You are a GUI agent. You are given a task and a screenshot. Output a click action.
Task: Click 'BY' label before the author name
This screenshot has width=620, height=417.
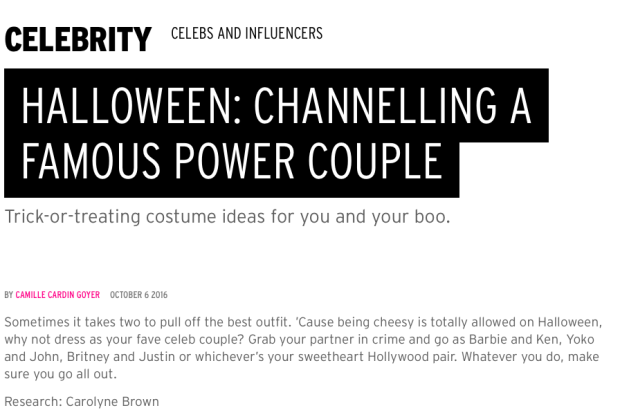coord(8,295)
